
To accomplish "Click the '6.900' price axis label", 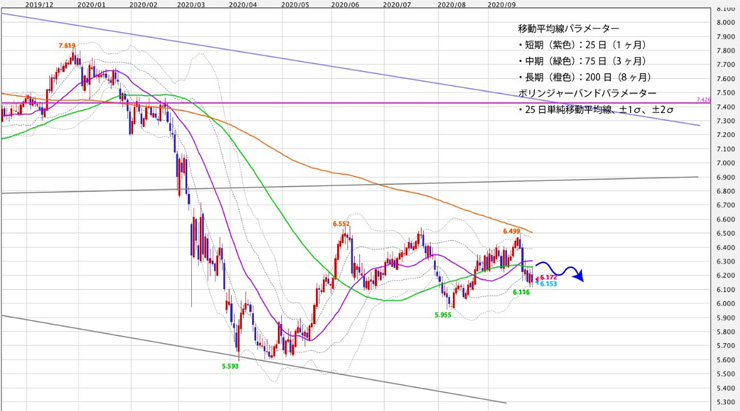I will (x=725, y=177).
